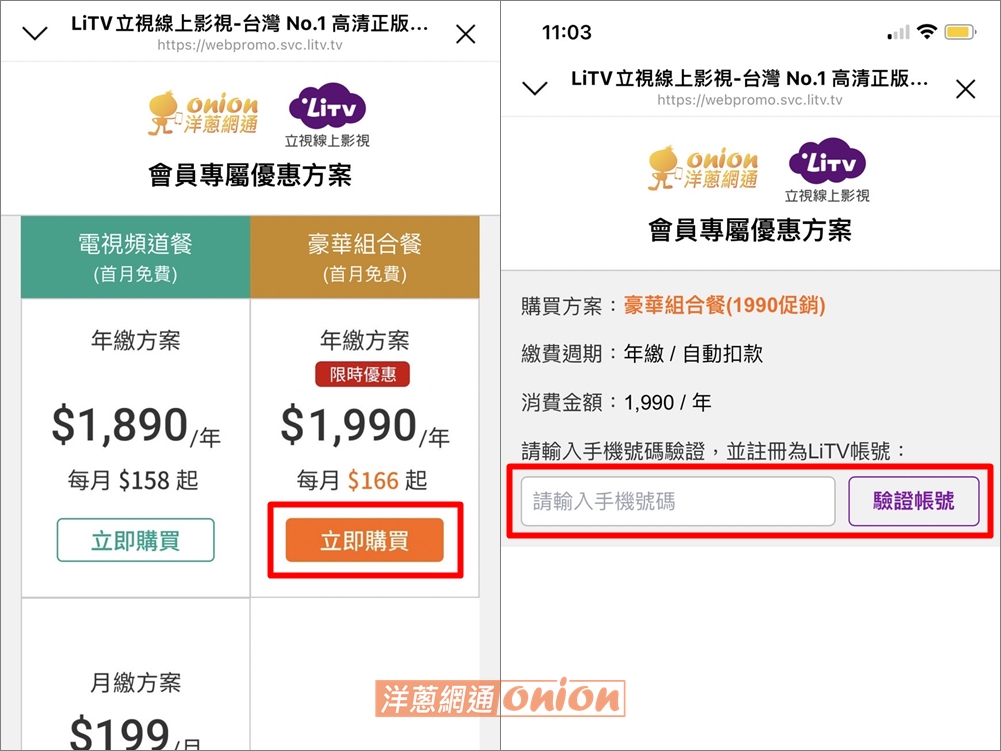Click 立即購買 under the $1,890 plan

click(134, 539)
